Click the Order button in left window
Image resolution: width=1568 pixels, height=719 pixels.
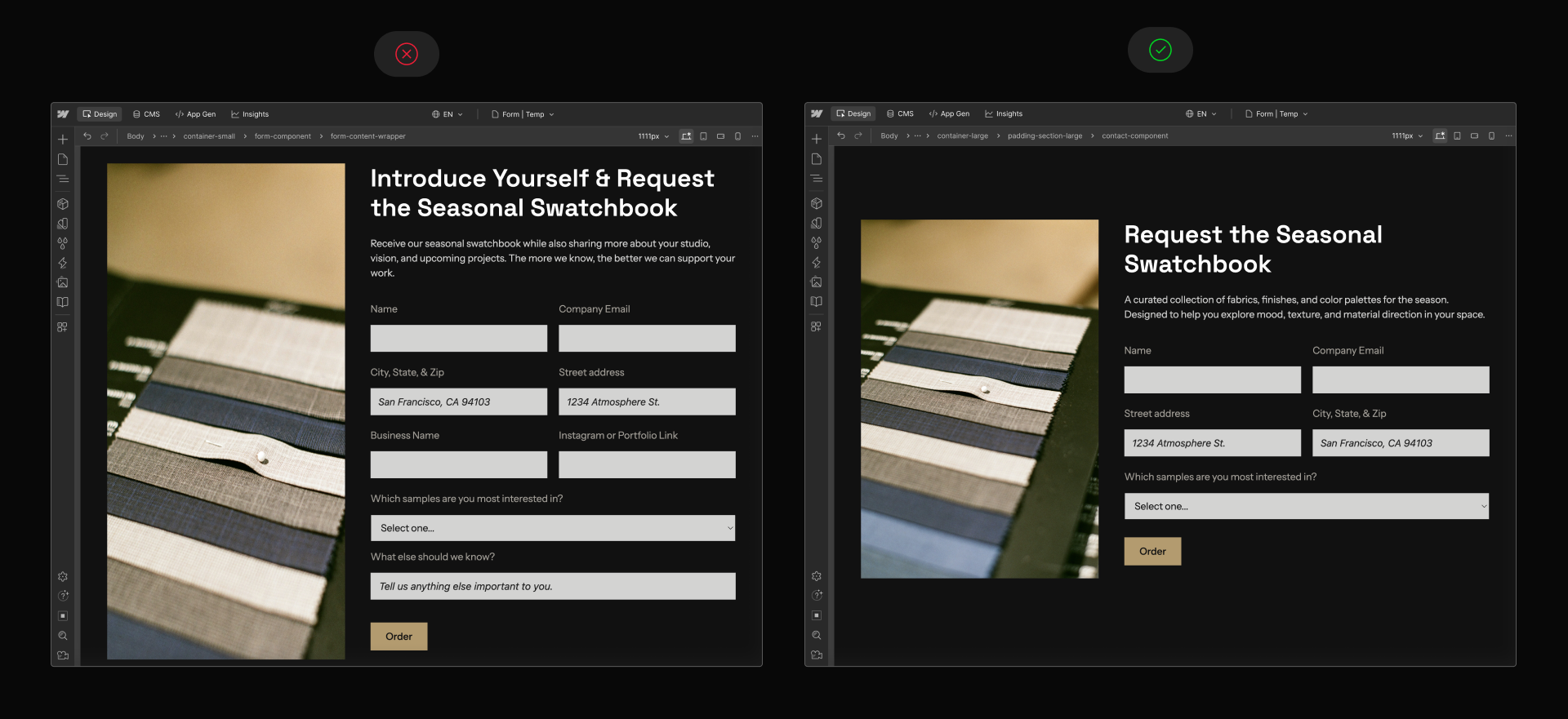[x=399, y=637]
